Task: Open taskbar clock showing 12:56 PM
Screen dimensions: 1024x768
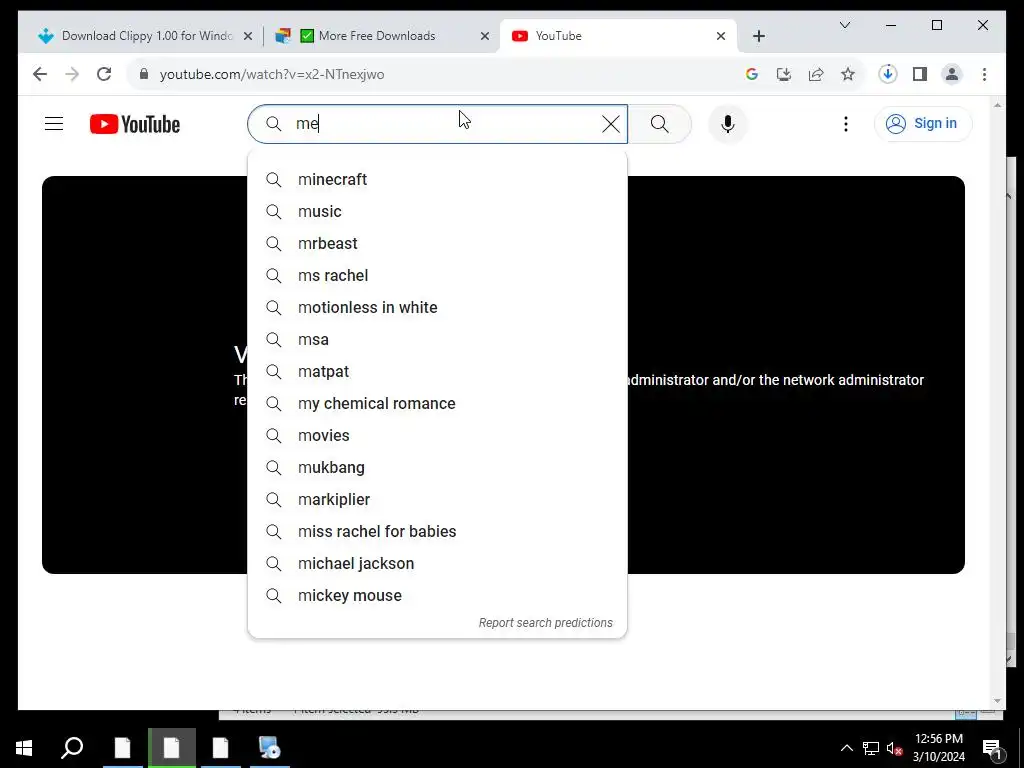Action: 938,748
